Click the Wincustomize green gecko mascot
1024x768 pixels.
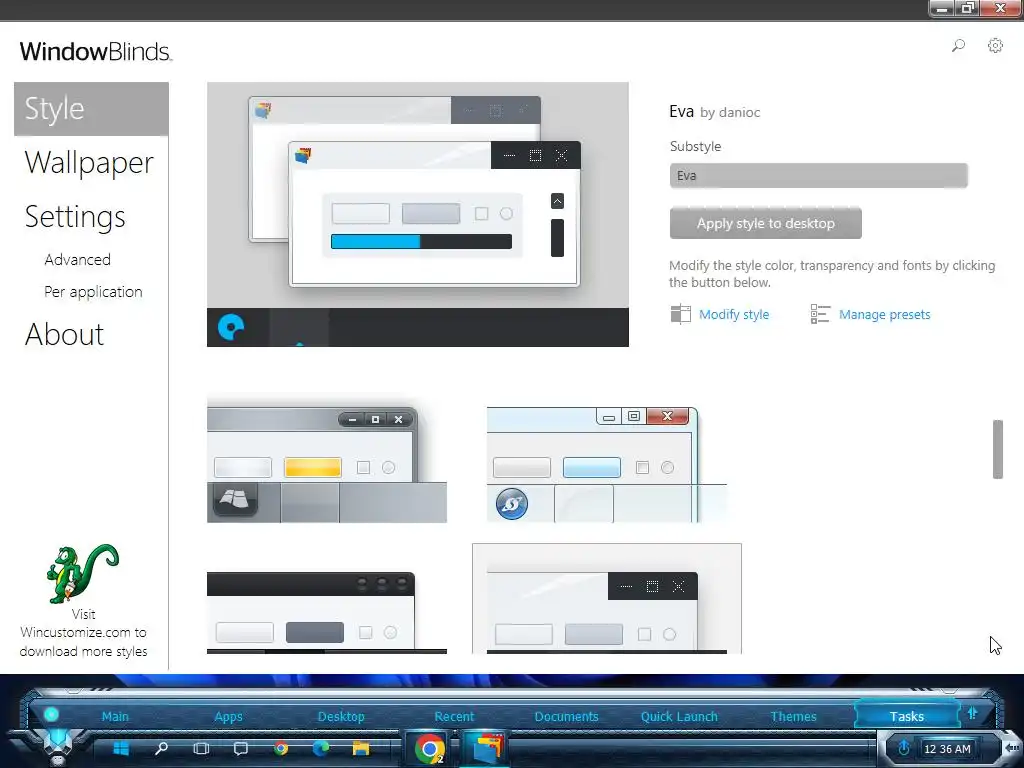pyautogui.click(x=83, y=573)
